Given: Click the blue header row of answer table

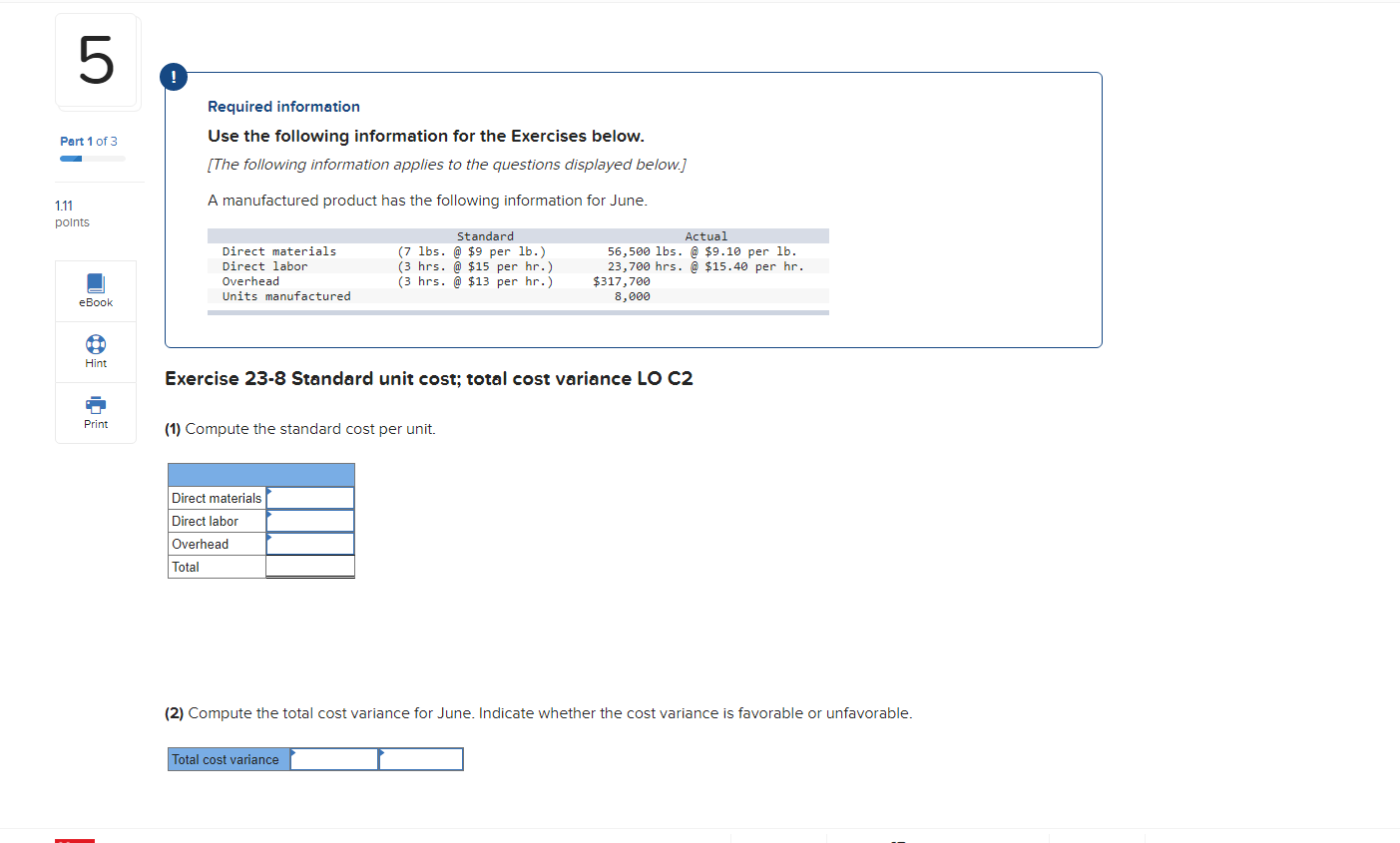Looking at the screenshot, I should pyautogui.click(x=261, y=475).
